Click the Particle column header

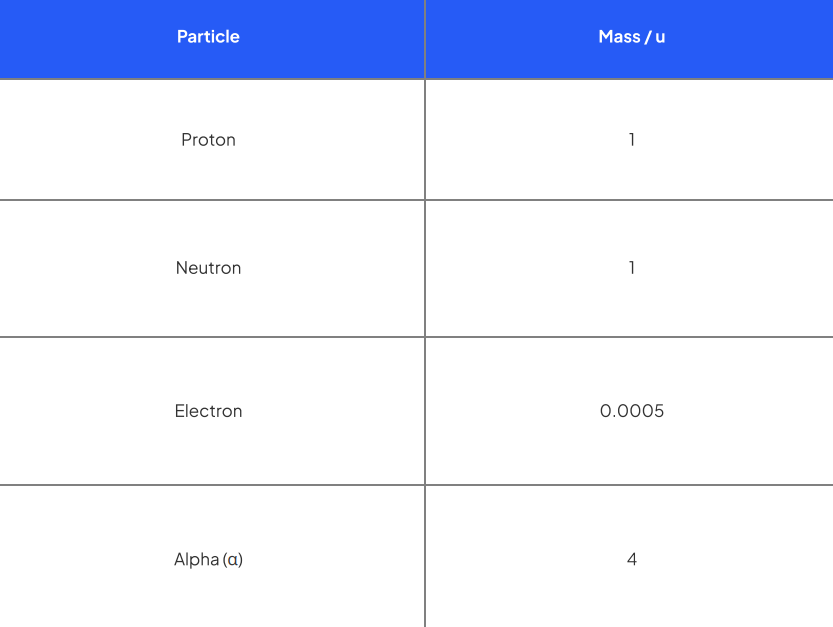208,37
